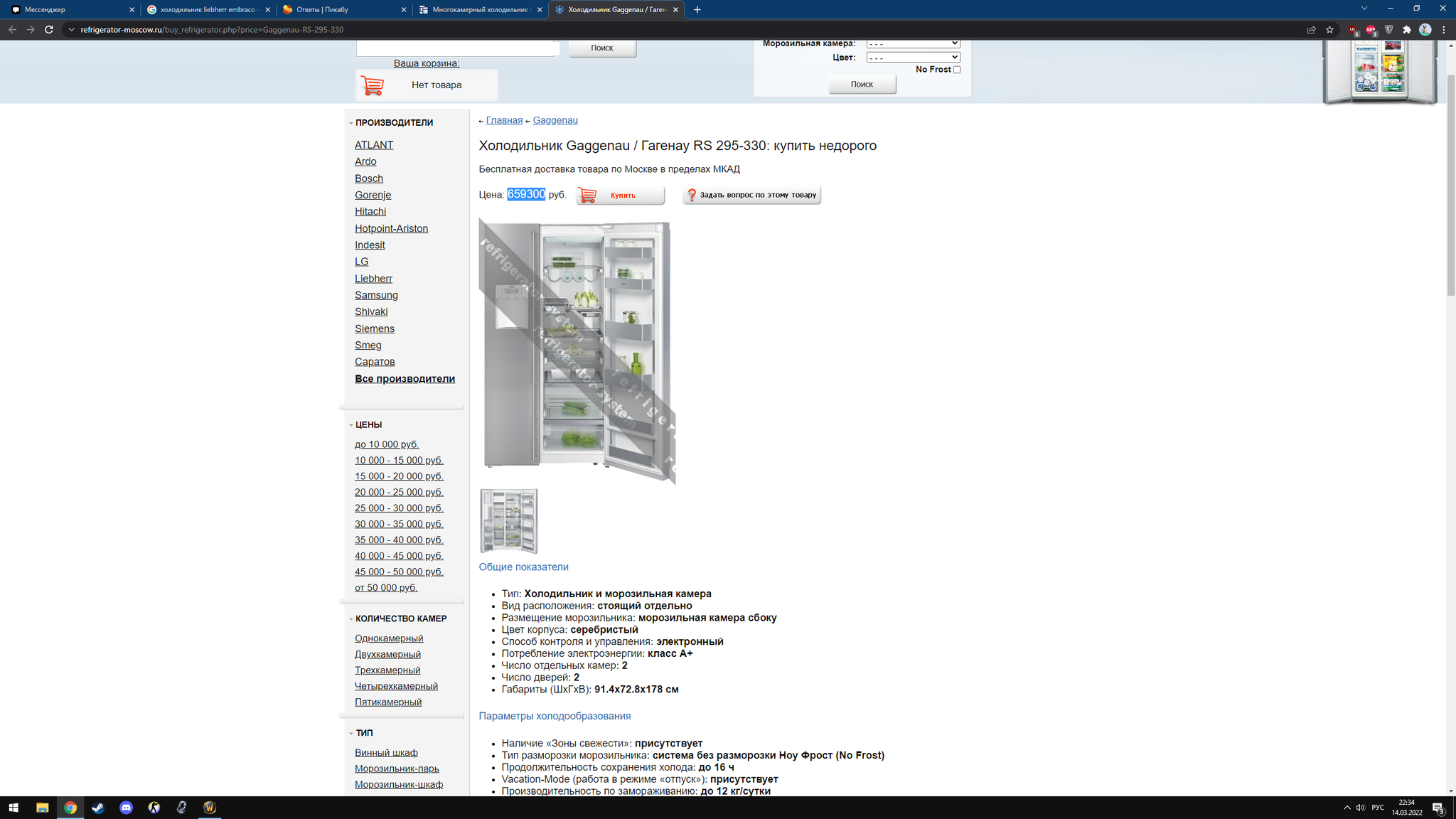This screenshot has height=819, width=1456.
Task: Click the Gaggenau breadcrumb link
Action: [555, 120]
